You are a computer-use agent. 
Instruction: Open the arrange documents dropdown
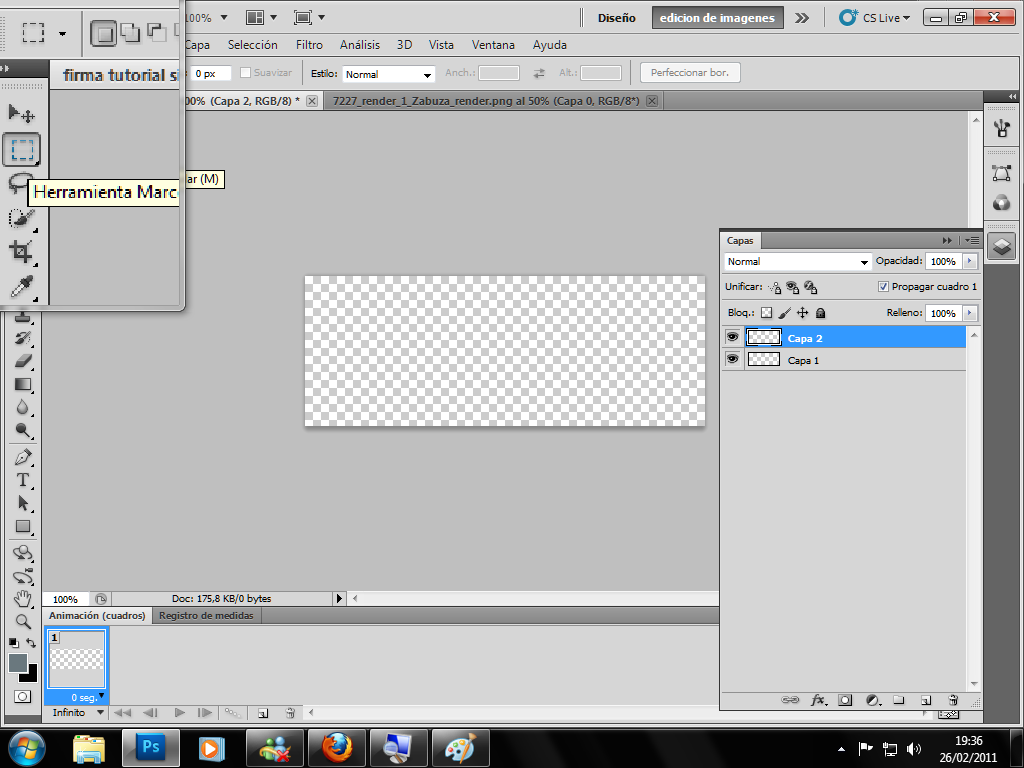(261, 18)
